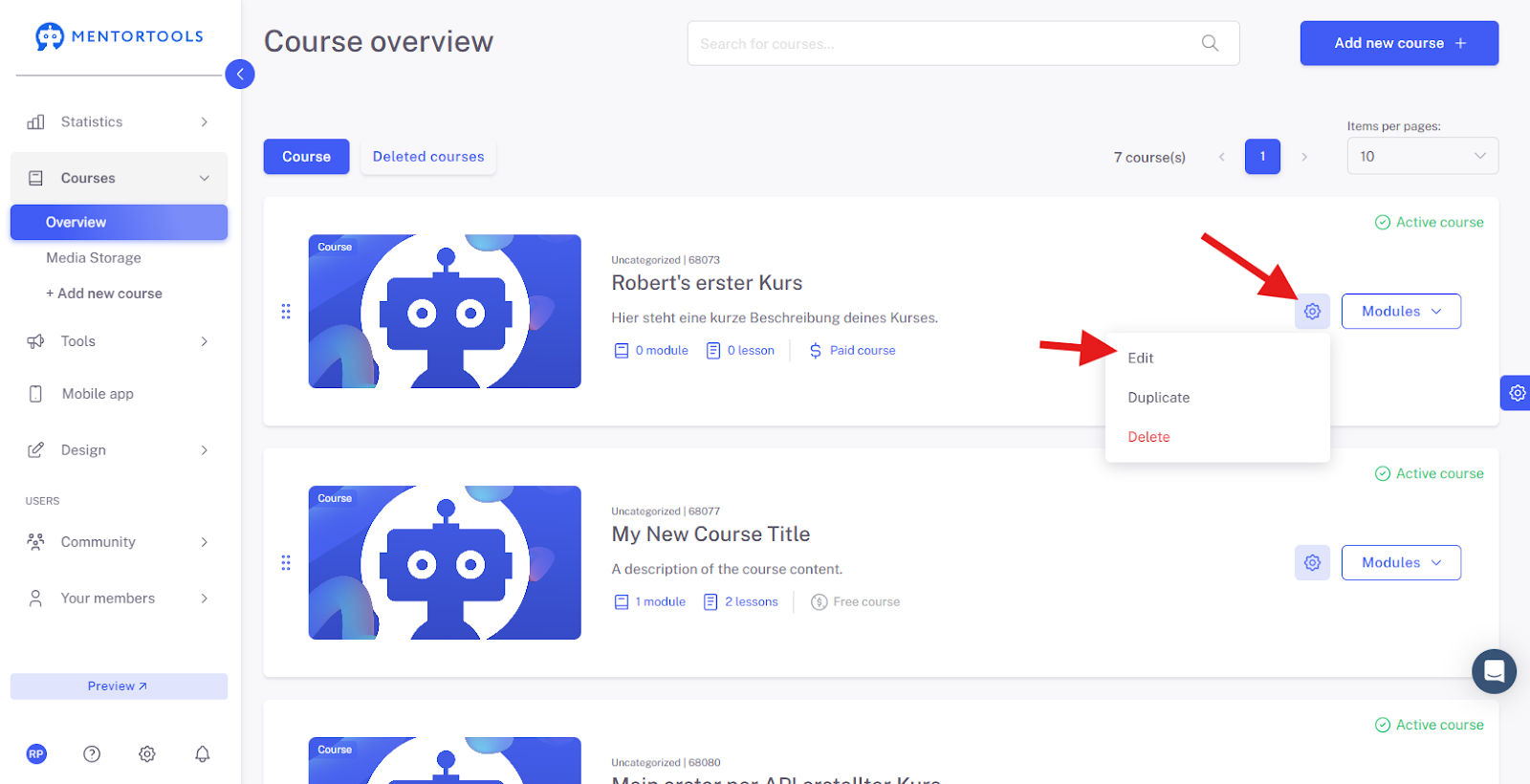Open the chat support bubble
This screenshot has width=1530, height=784.
[x=1495, y=671]
